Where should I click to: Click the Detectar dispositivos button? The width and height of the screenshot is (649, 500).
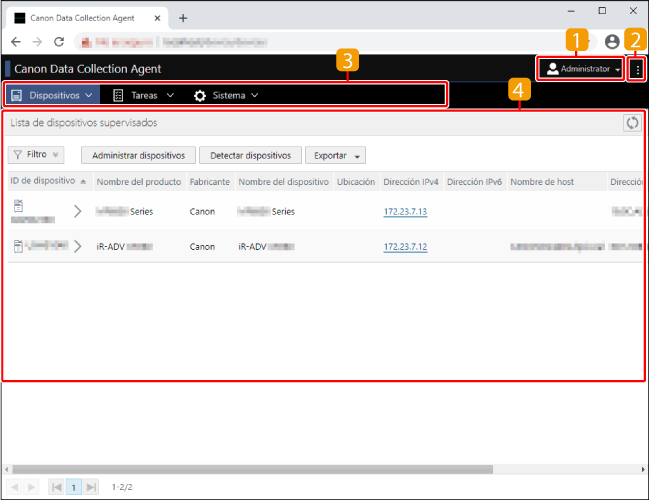pyautogui.click(x=250, y=155)
